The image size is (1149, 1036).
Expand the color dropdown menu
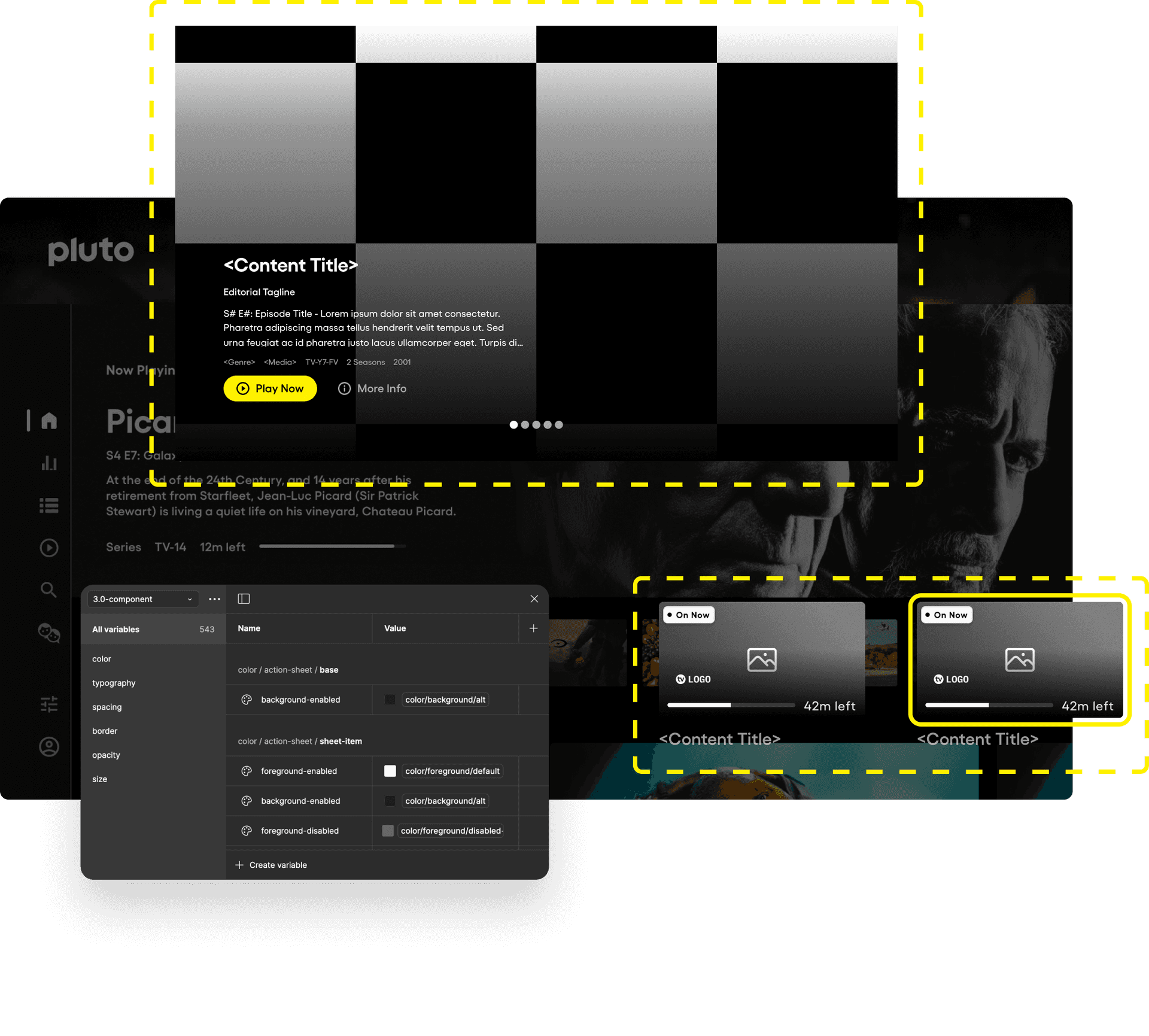click(x=100, y=658)
